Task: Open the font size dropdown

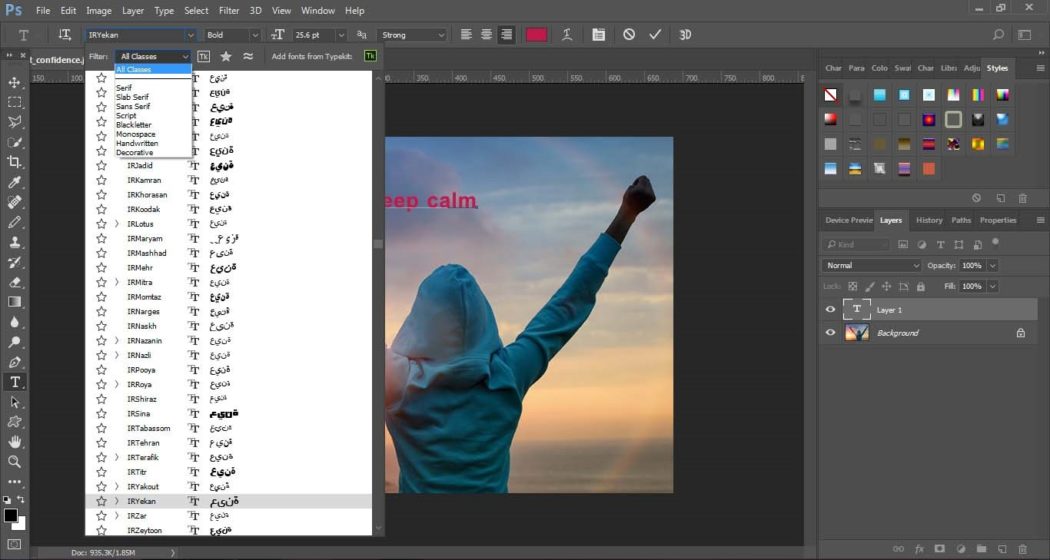Action: 341,35
